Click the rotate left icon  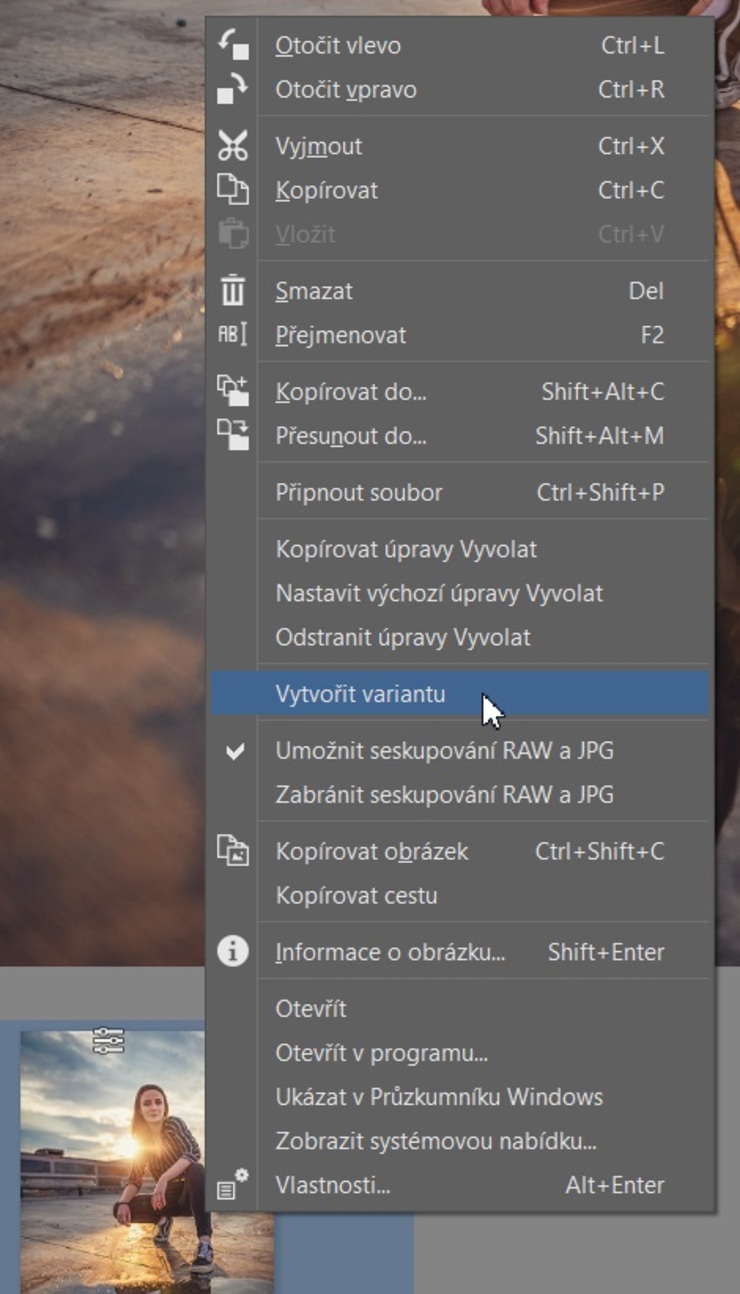click(x=233, y=45)
